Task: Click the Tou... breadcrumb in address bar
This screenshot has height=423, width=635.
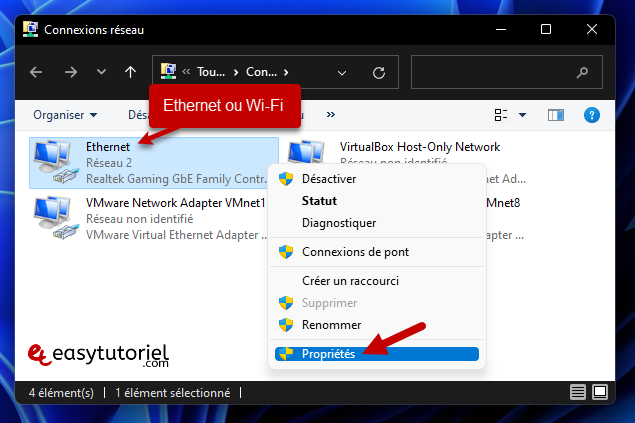Action: pyautogui.click(x=211, y=72)
